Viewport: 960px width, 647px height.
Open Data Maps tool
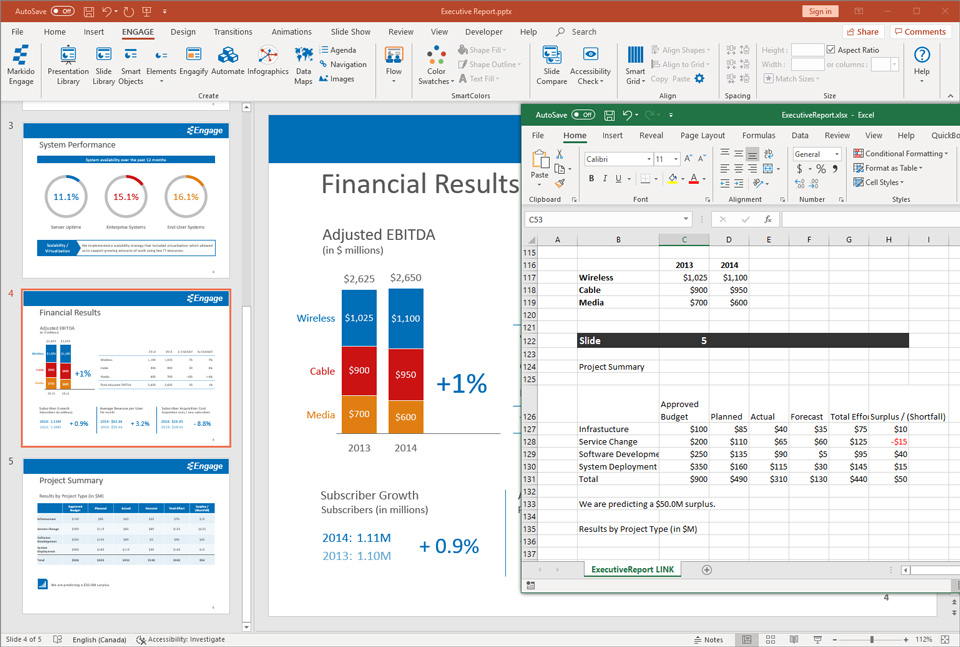[x=304, y=65]
